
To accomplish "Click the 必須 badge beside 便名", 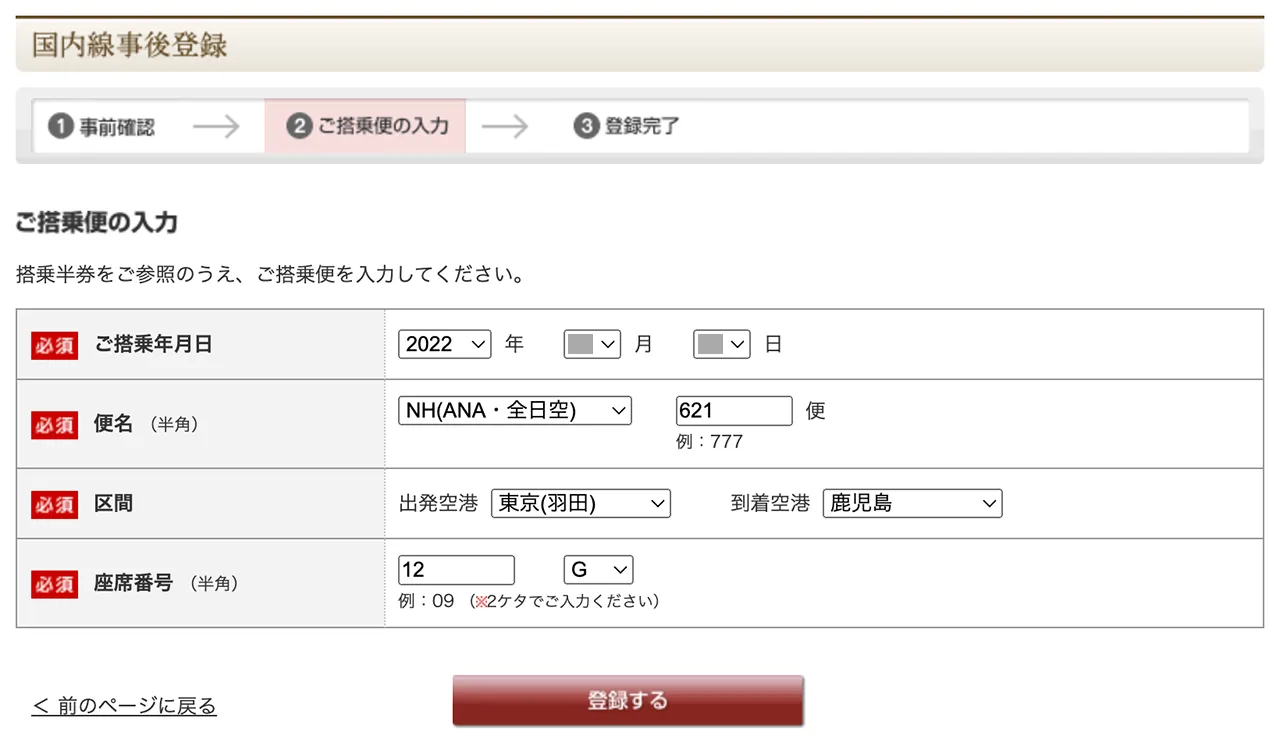I will 54,424.
